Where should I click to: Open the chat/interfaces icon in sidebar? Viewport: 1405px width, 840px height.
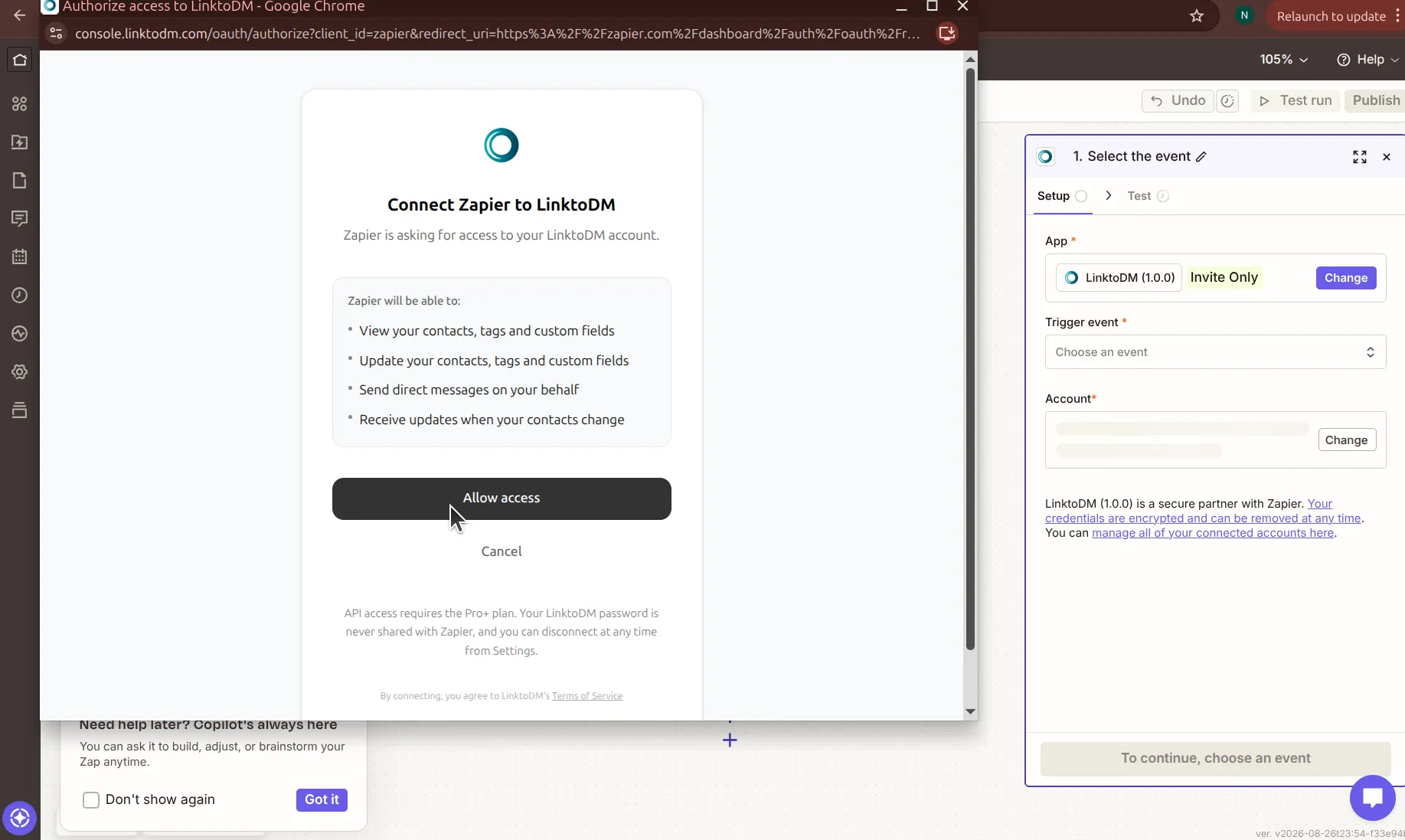point(20,219)
